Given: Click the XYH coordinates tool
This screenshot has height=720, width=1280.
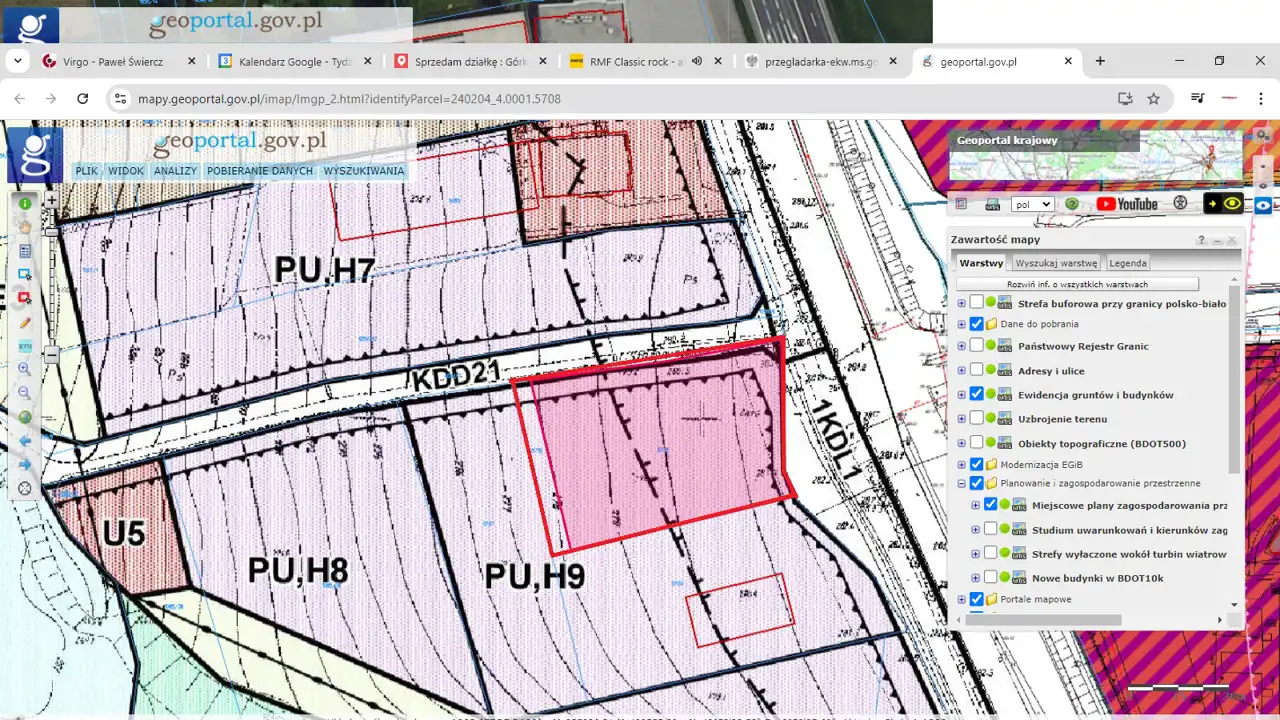Looking at the screenshot, I should point(25,346).
